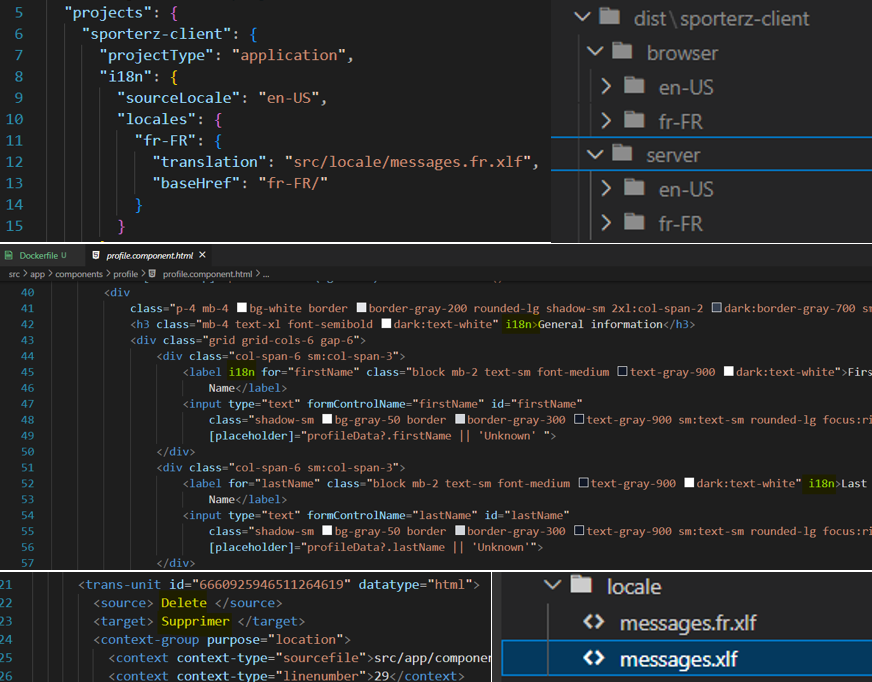Click border-gray-200 color swatch on line 41
Image resolution: width=872 pixels, height=682 pixels.
click(361, 308)
